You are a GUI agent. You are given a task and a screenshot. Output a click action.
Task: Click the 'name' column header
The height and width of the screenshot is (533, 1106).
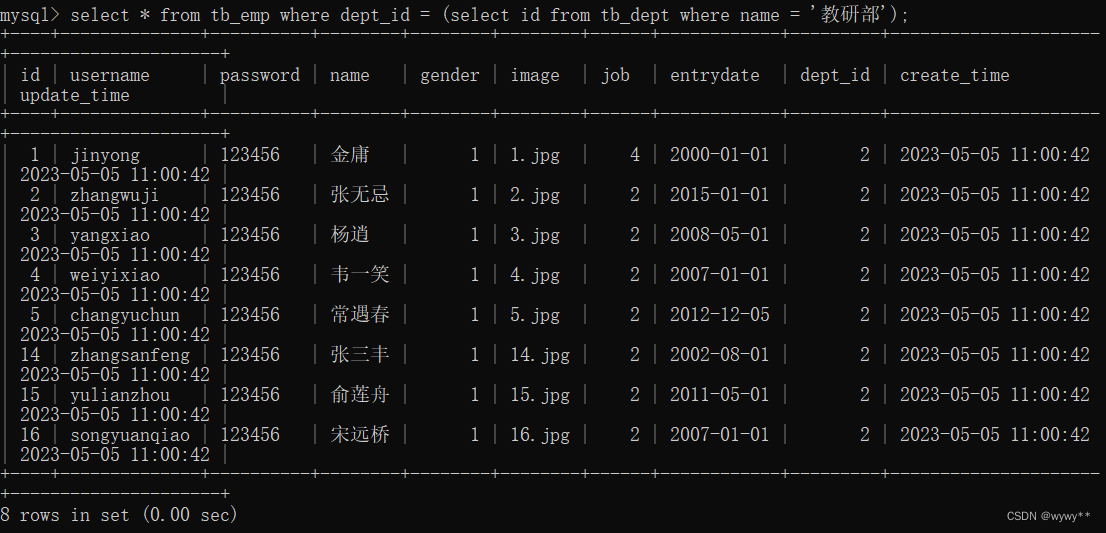350,75
